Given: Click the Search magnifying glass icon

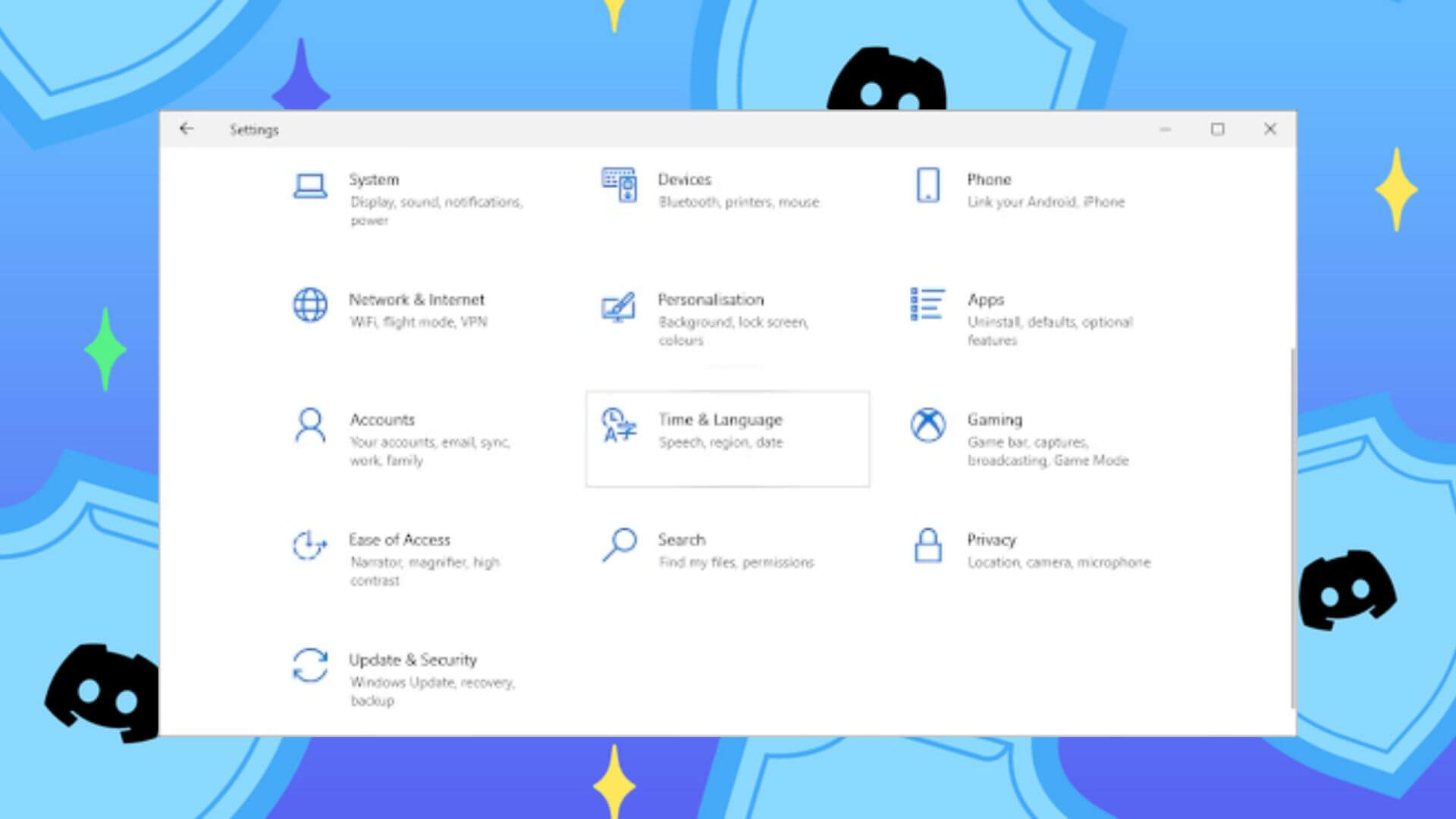Looking at the screenshot, I should click(619, 545).
